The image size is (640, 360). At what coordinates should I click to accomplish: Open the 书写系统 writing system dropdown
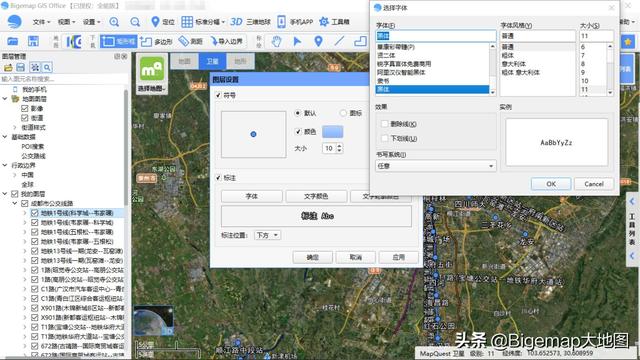(436, 166)
